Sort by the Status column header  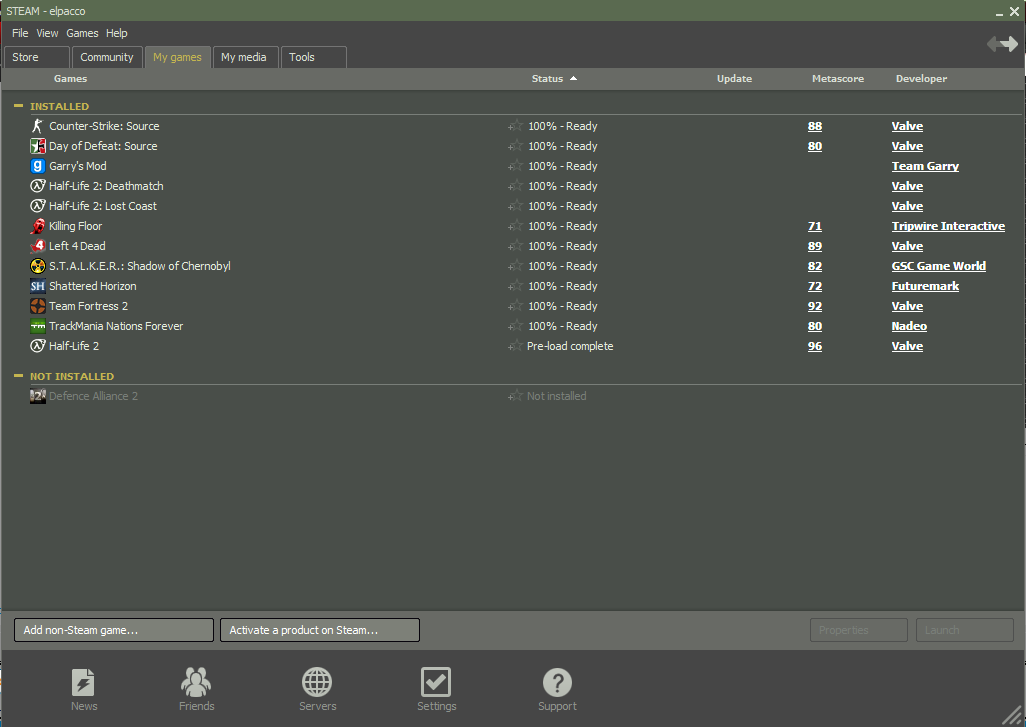[x=554, y=79]
